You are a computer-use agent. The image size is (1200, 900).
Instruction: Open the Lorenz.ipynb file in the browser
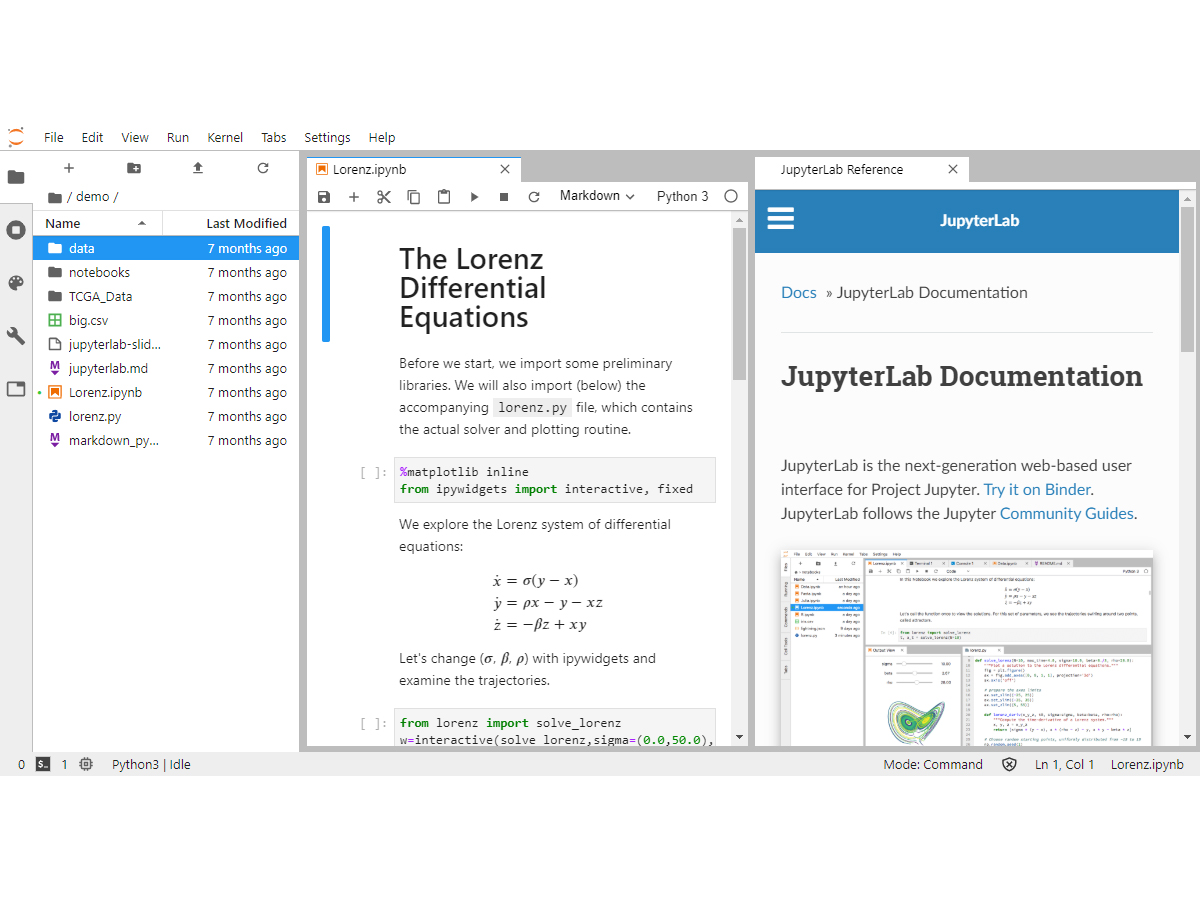[105, 392]
